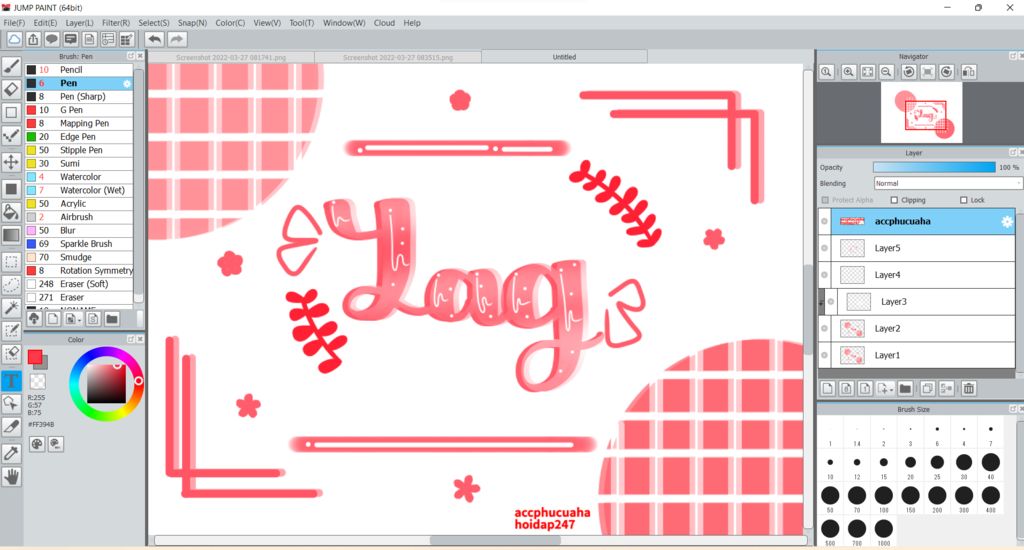The width and height of the screenshot is (1024, 550).
Task: Select the Eyedropper tool
Action: (11, 453)
